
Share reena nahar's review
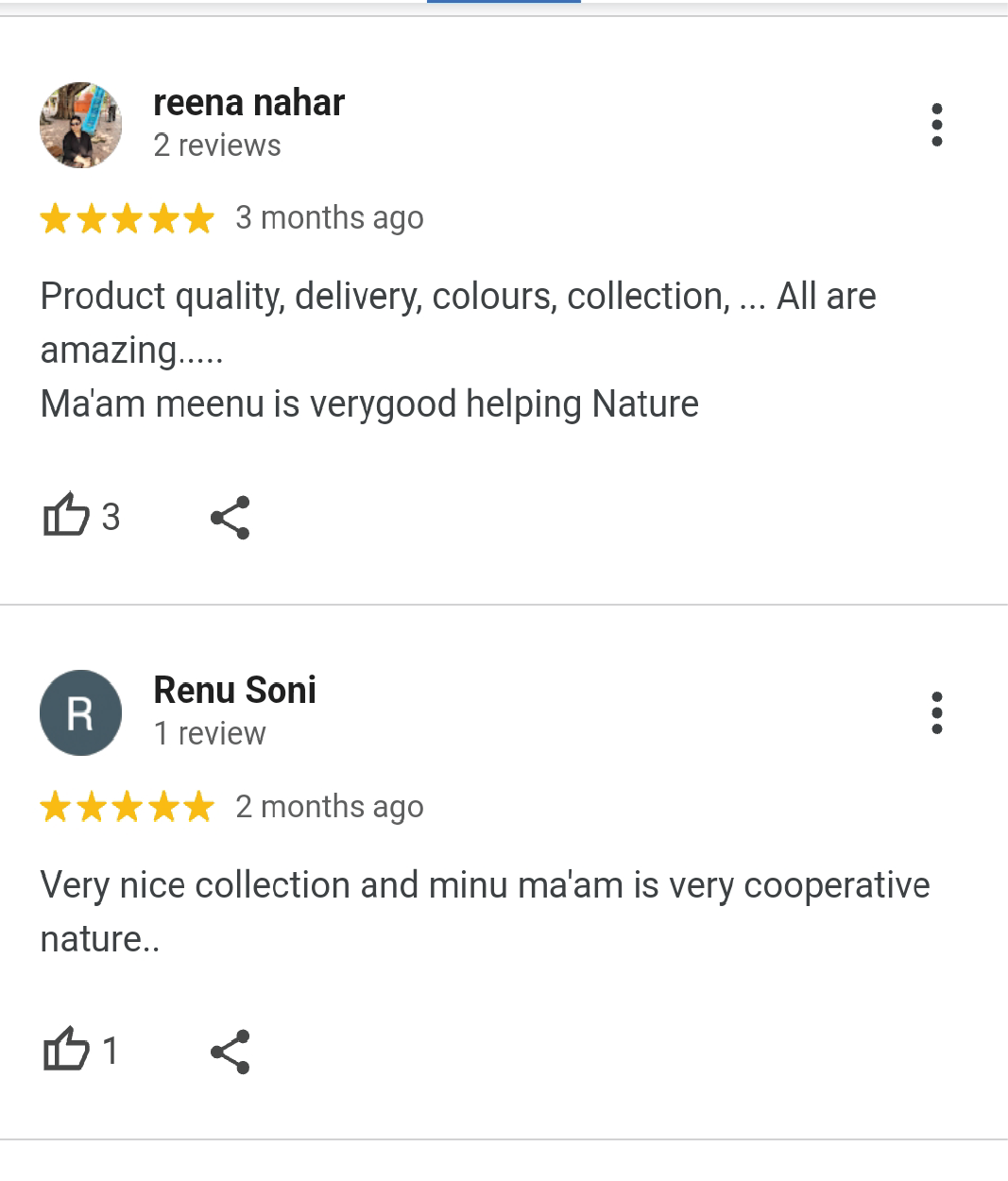(x=231, y=517)
